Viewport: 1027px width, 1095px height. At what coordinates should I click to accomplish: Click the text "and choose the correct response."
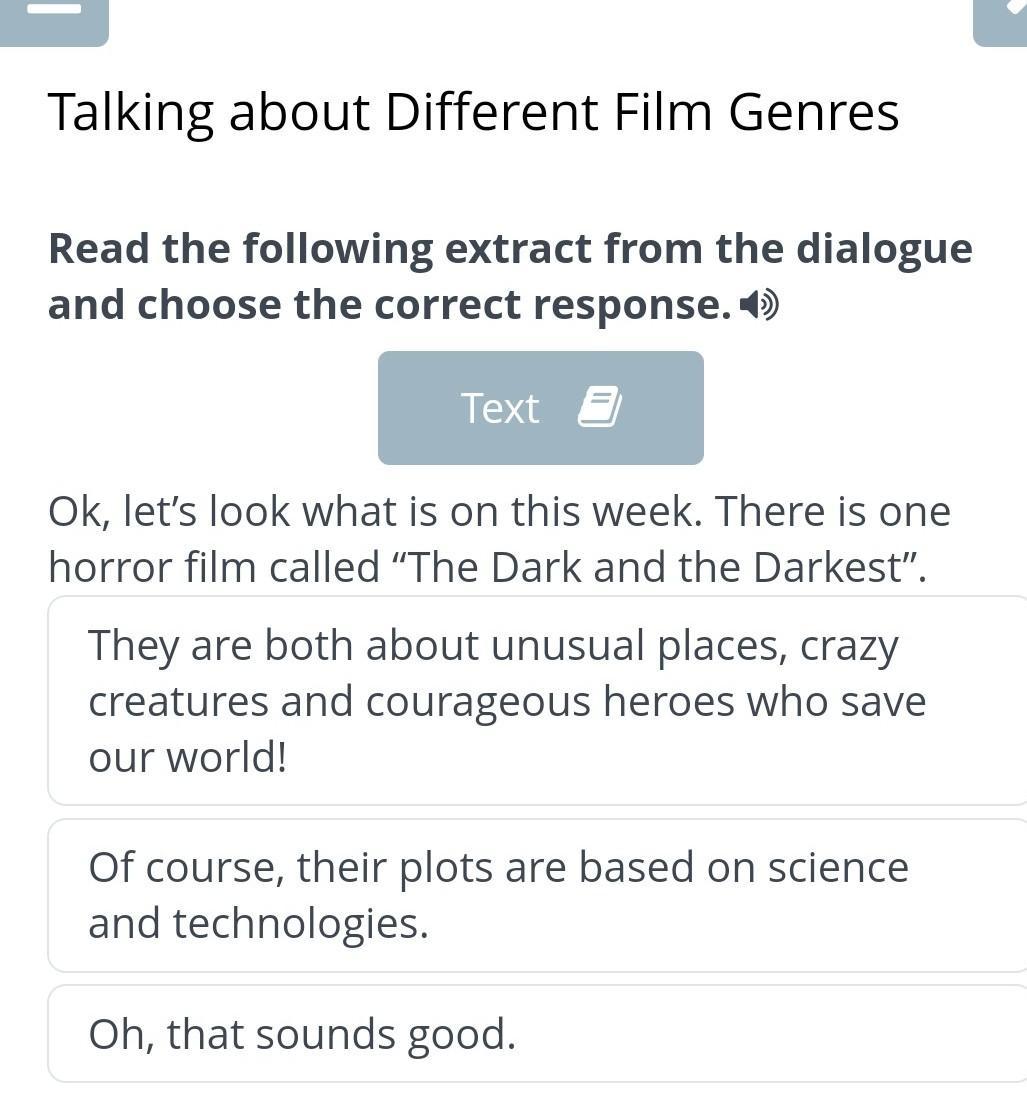[x=390, y=305]
